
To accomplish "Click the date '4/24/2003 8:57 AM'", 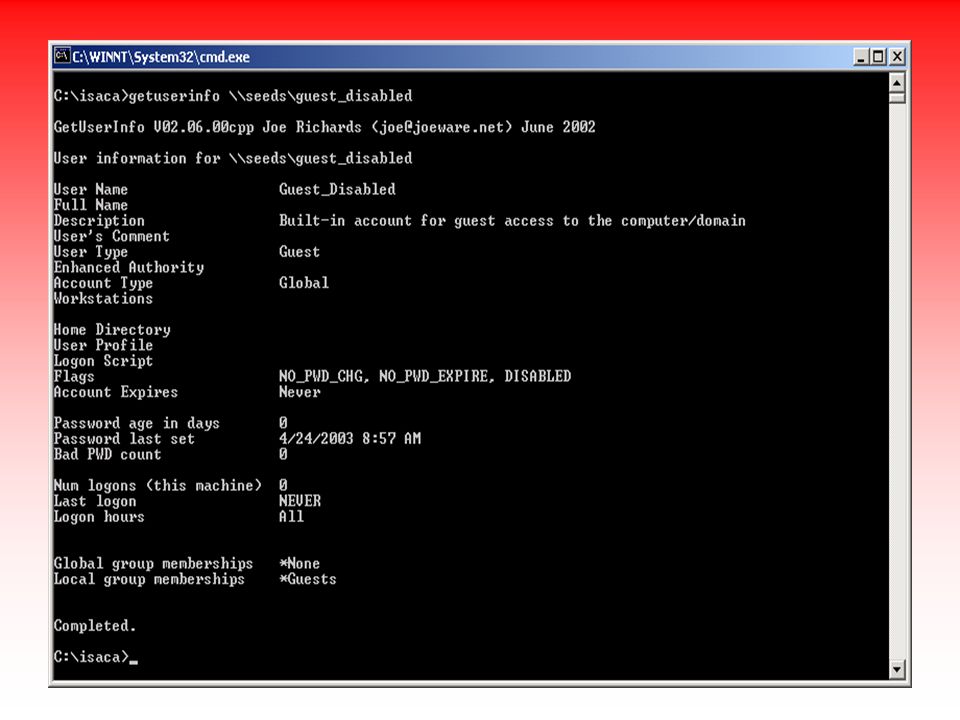I will (350, 439).
